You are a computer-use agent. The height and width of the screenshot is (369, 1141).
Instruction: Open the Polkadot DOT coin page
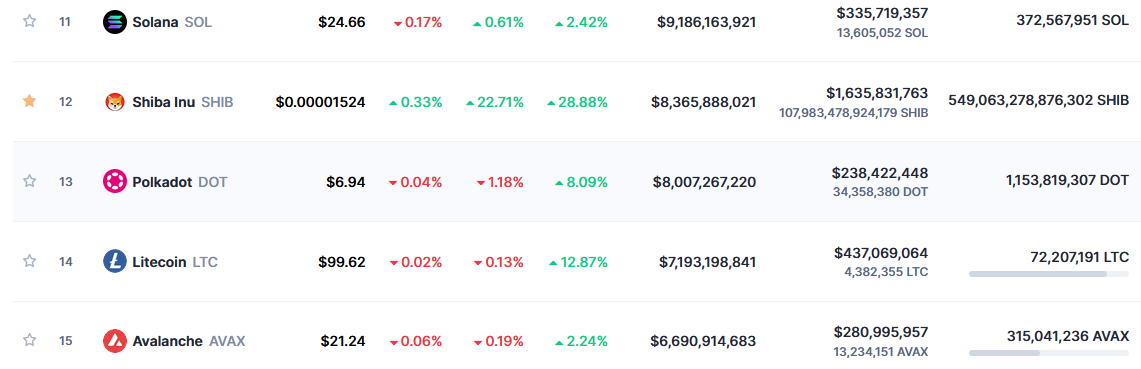point(180,182)
